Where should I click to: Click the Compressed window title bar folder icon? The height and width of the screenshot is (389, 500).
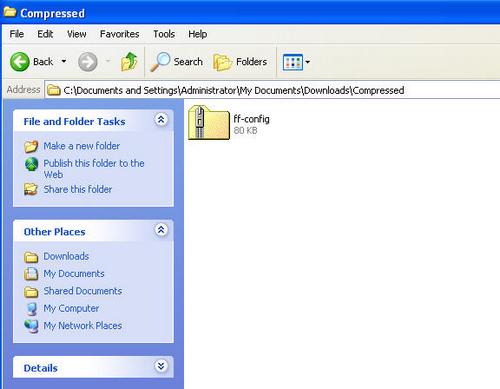point(10,12)
